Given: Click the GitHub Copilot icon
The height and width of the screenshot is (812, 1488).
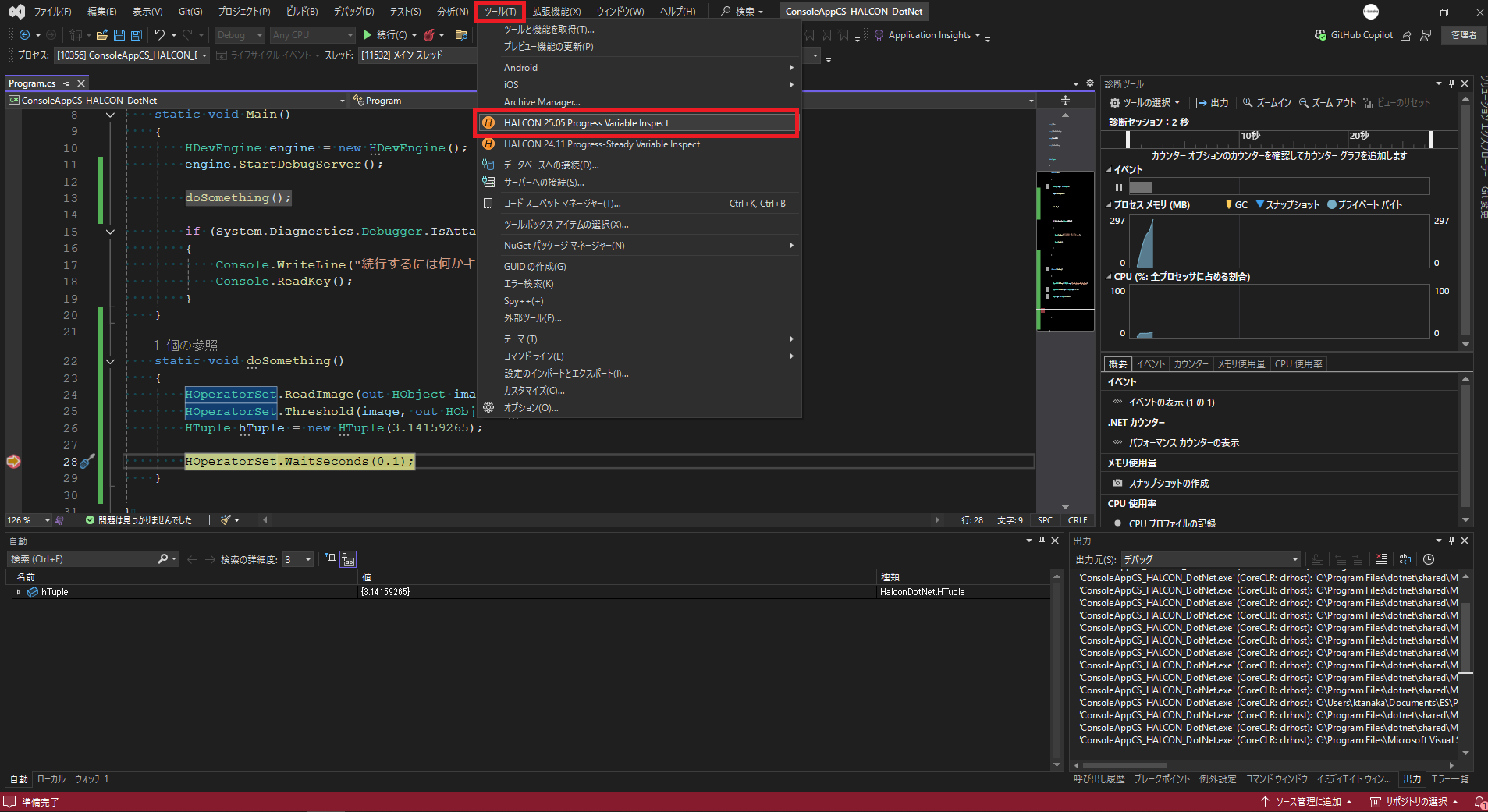Looking at the screenshot, I should (1320, 35).
